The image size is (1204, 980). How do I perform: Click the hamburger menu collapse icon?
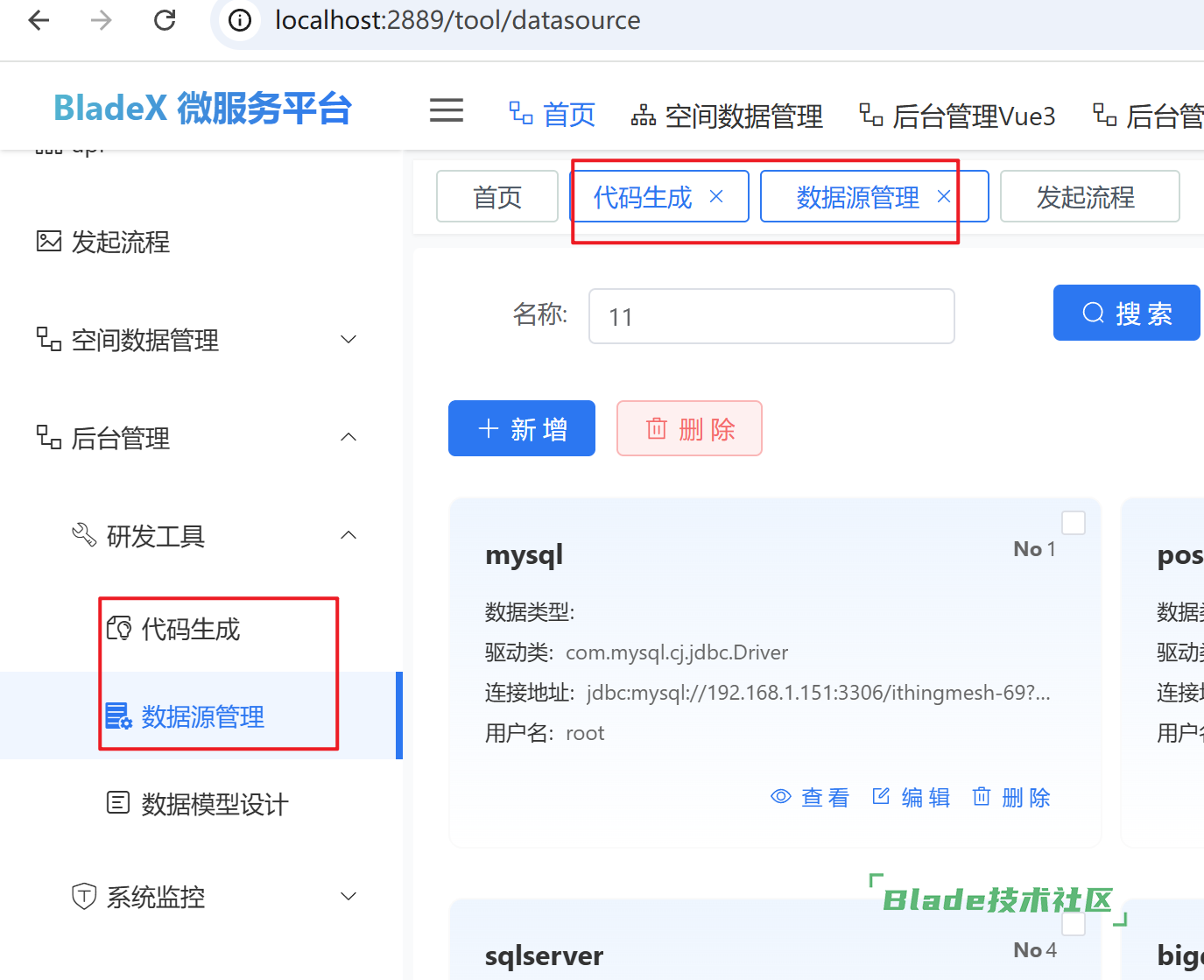[446, 110]
